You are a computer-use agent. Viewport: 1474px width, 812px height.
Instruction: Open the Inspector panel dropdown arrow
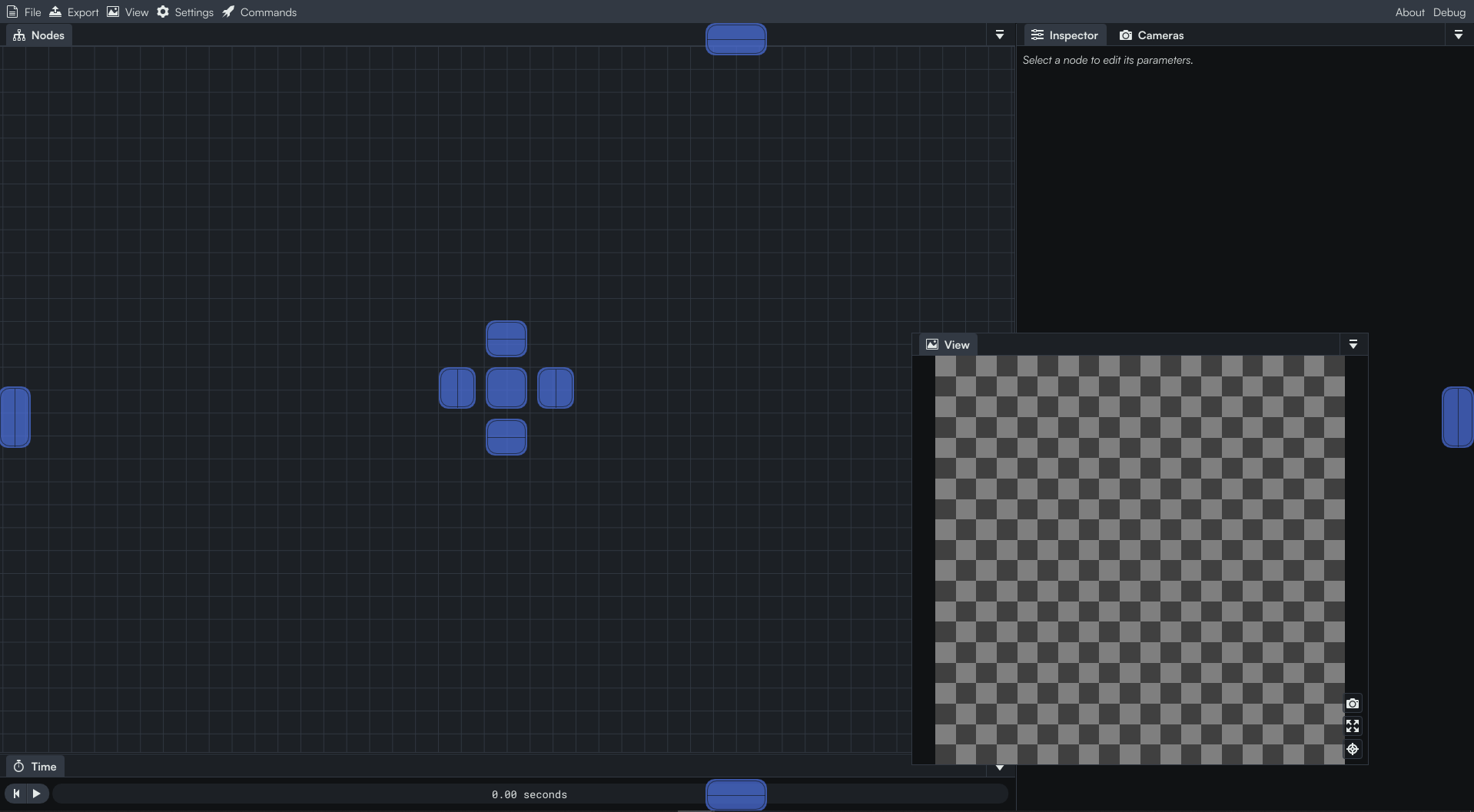coord(1459,35)
